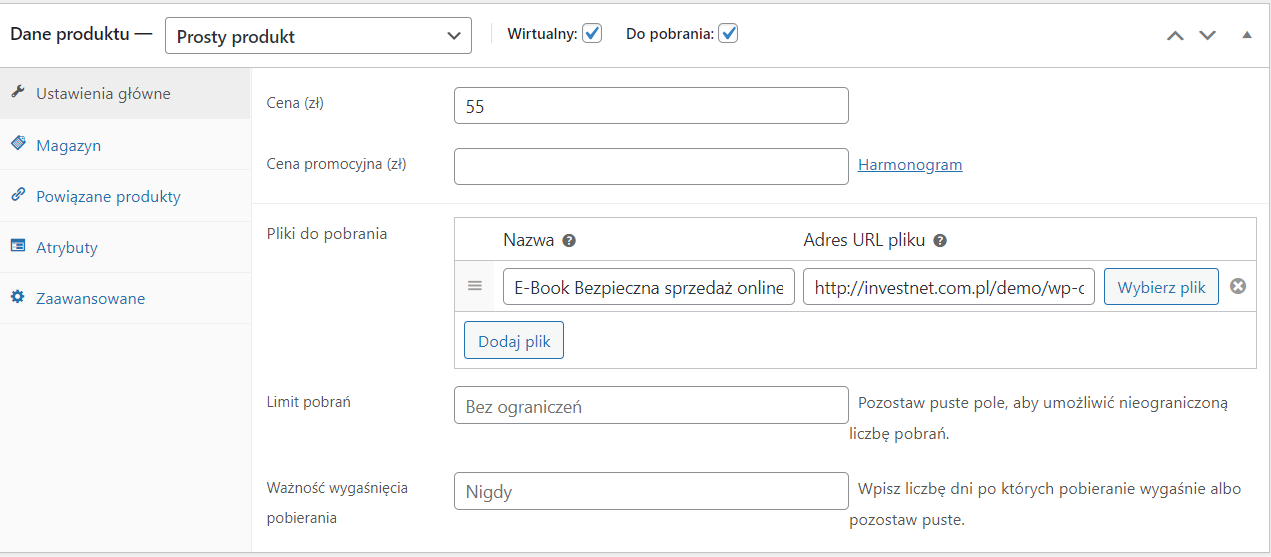Click the chain link icon for Powiązane produkty
The image size is (1271, 557).
click(17, 196)
